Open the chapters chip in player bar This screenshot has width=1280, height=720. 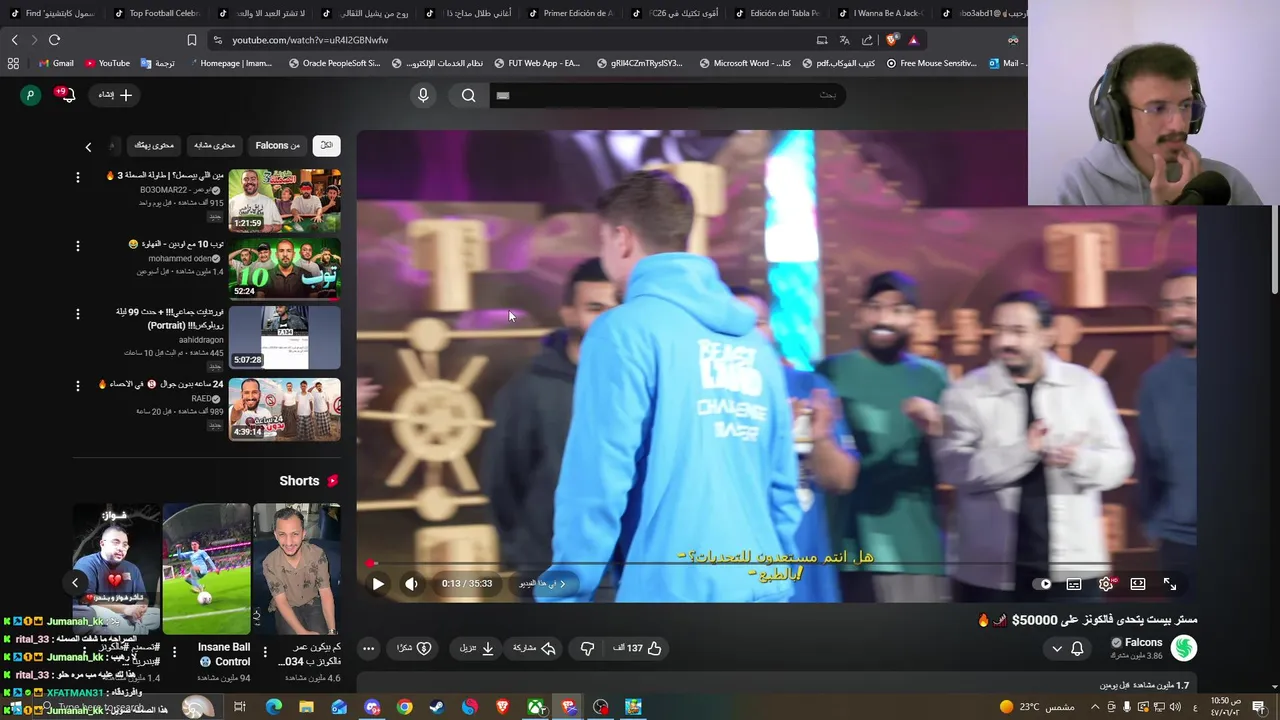pos(543,584)
